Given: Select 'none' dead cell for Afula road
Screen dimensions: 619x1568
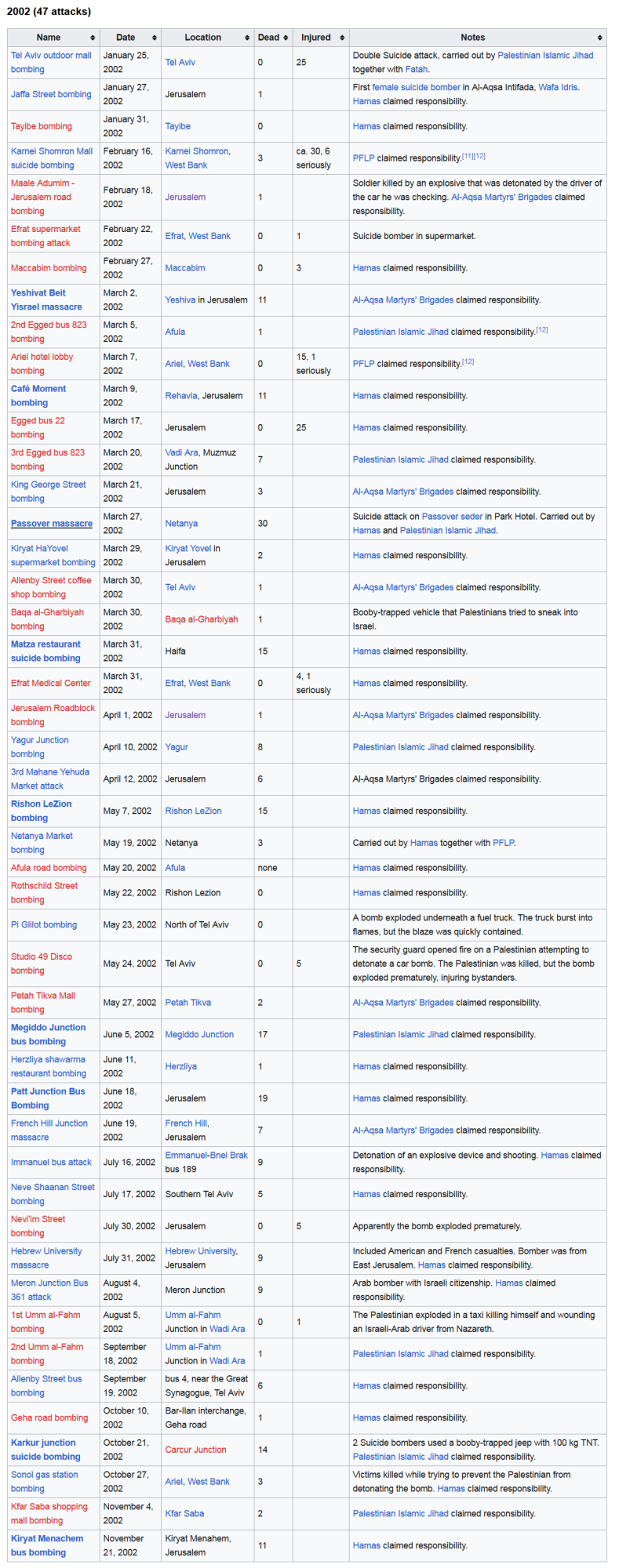Looking at the screenshot, I should point(273,868).
